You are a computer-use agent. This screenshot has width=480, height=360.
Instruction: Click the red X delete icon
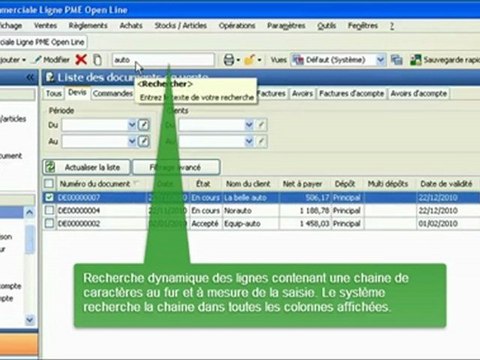point(81,60)
